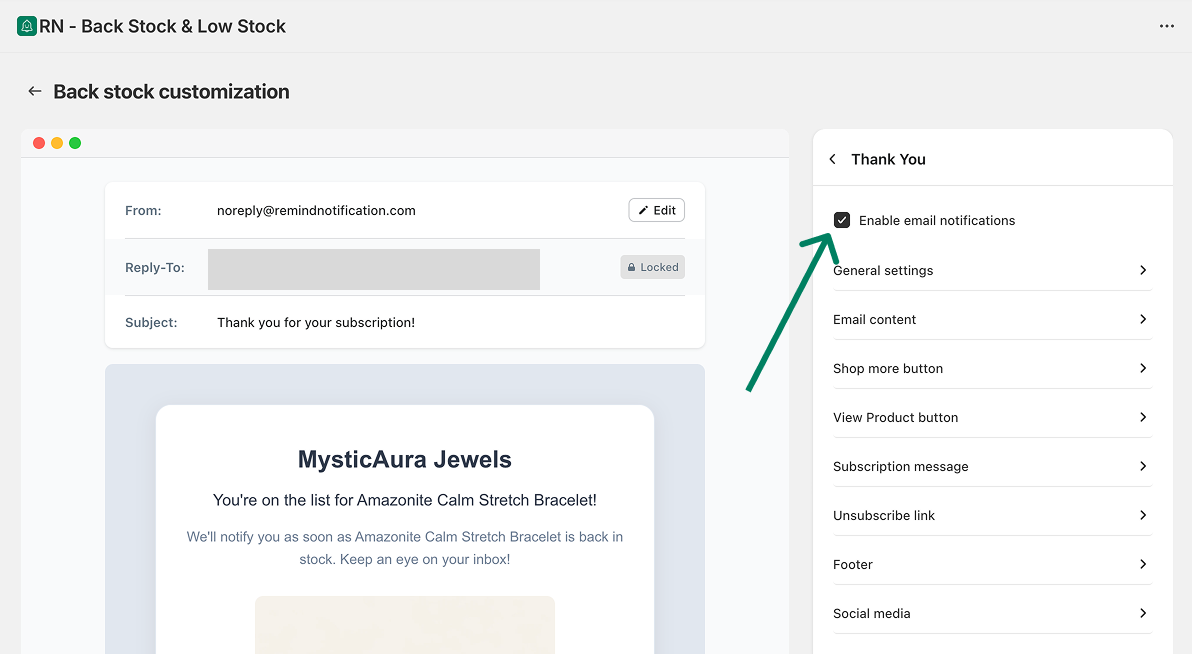Click the yellow window dot
Screen dimensions: 1192x654
coord(57,143)
